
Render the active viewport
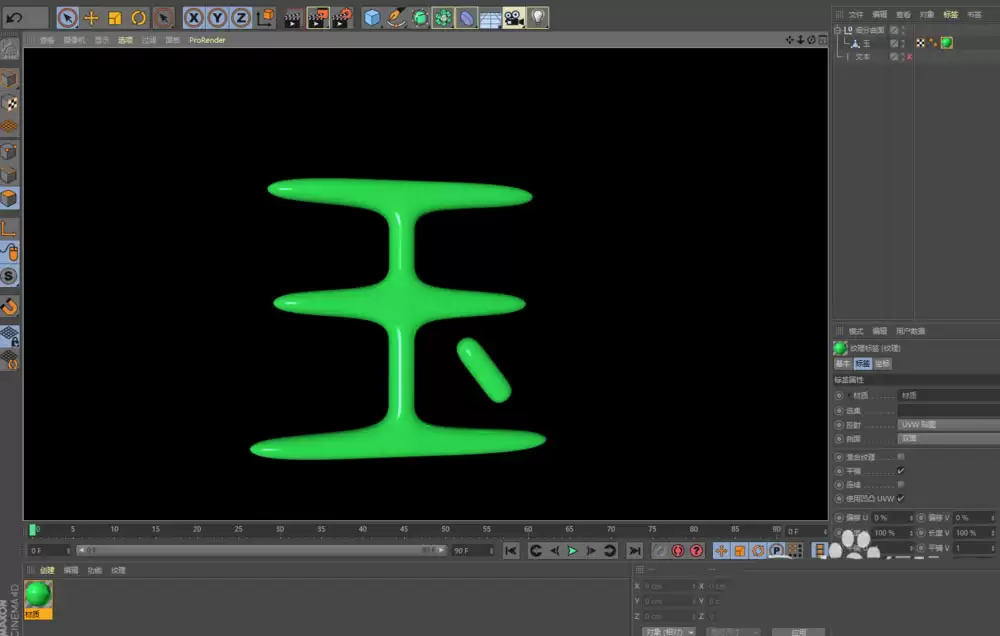[x=294, y=17]
